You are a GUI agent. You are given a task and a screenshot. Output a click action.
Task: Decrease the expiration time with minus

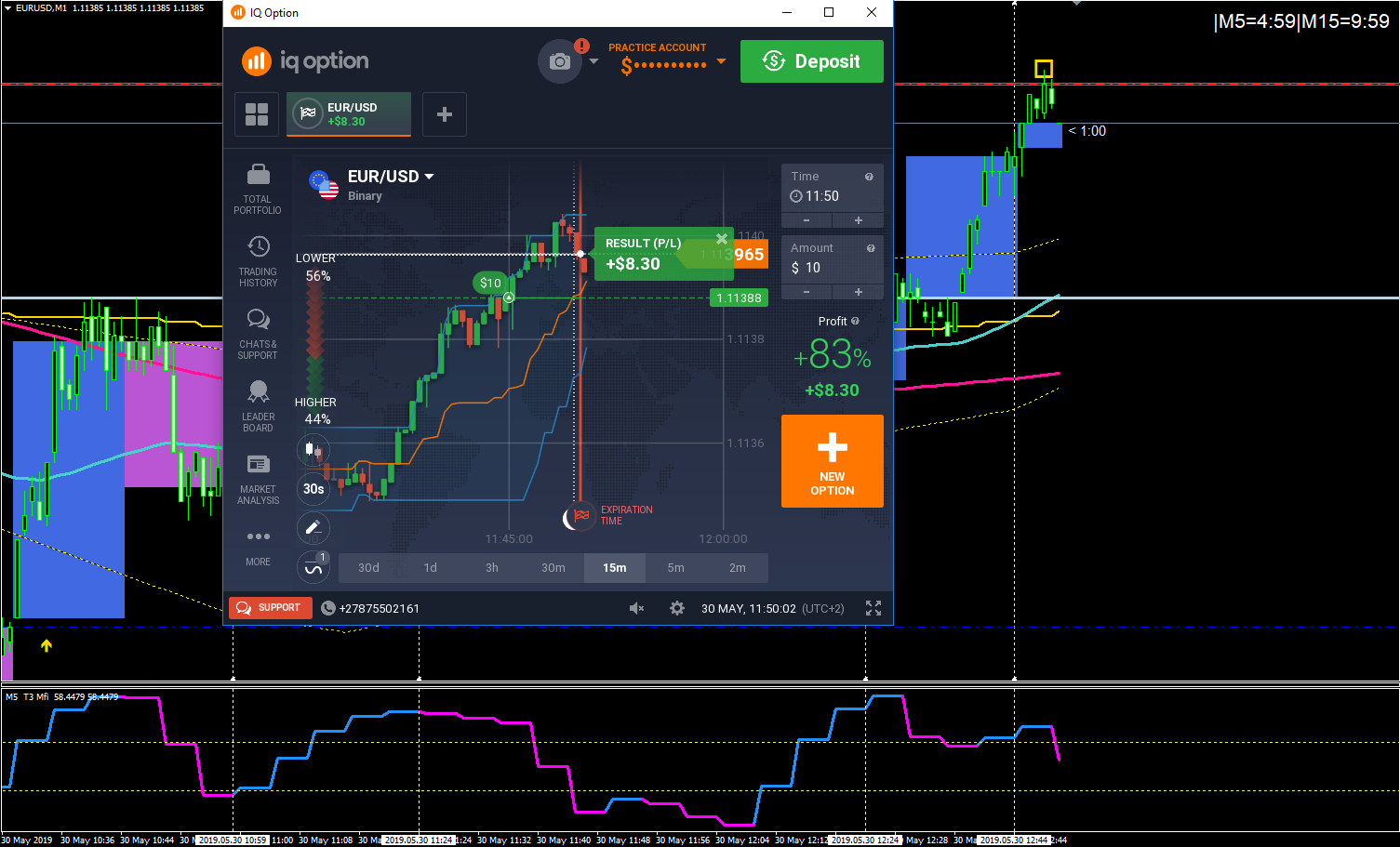point(807,220)
